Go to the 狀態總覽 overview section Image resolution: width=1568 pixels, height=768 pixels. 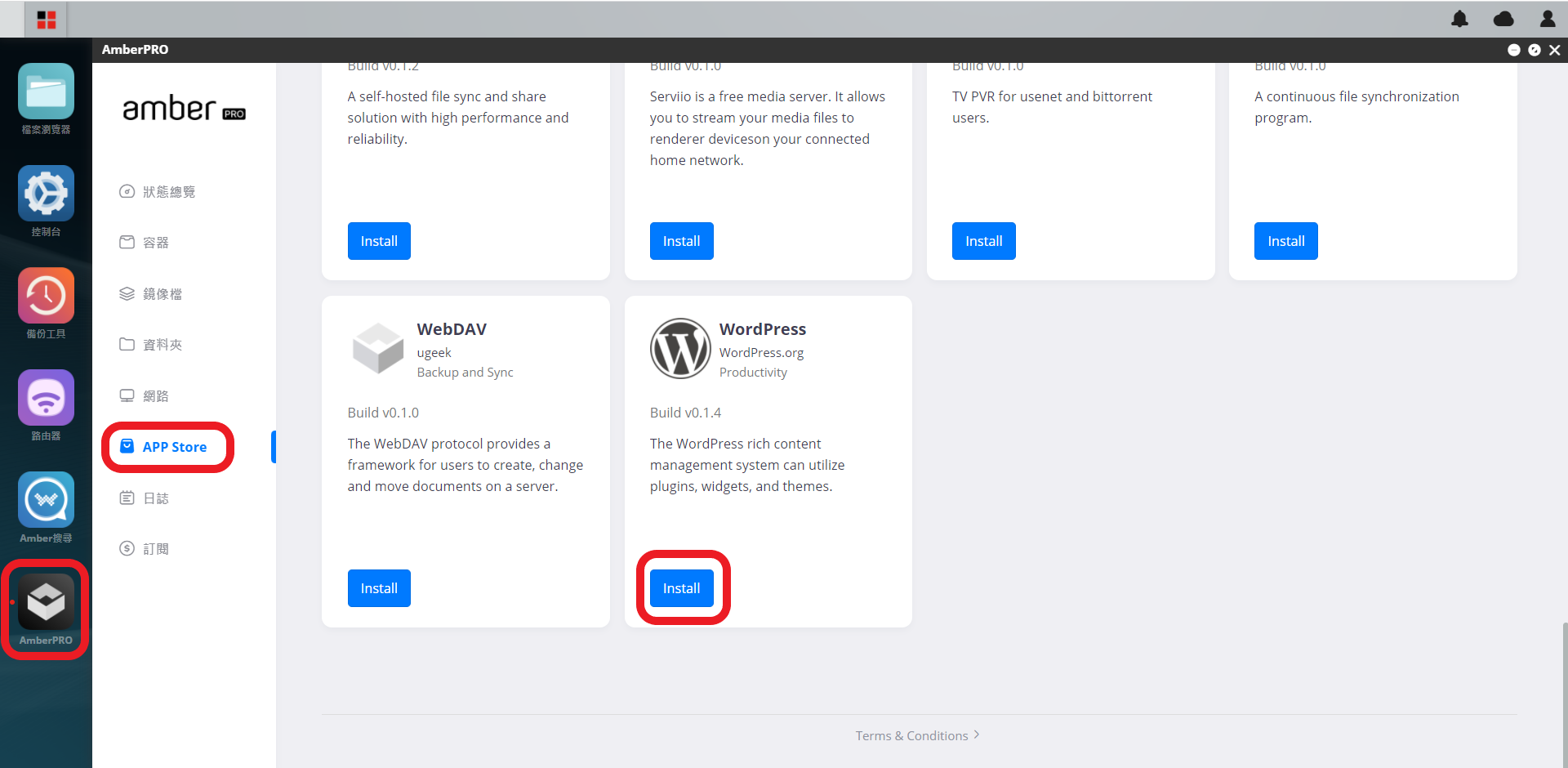[x=158, y=192]
